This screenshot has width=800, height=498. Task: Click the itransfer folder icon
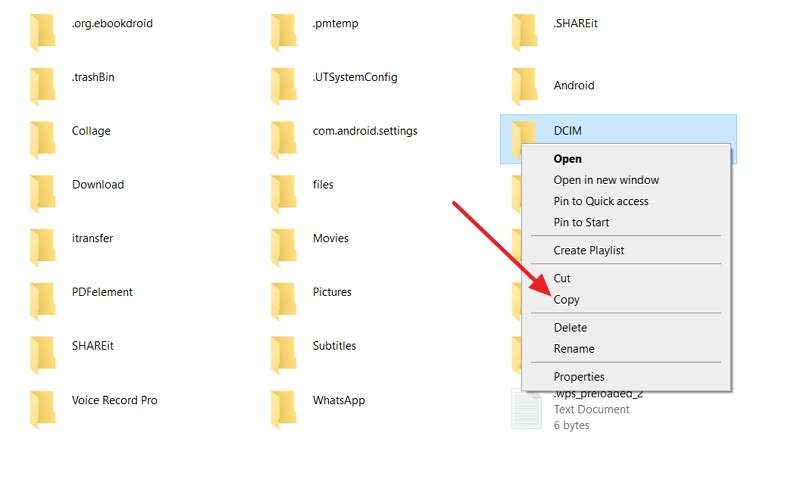(43, 247)
